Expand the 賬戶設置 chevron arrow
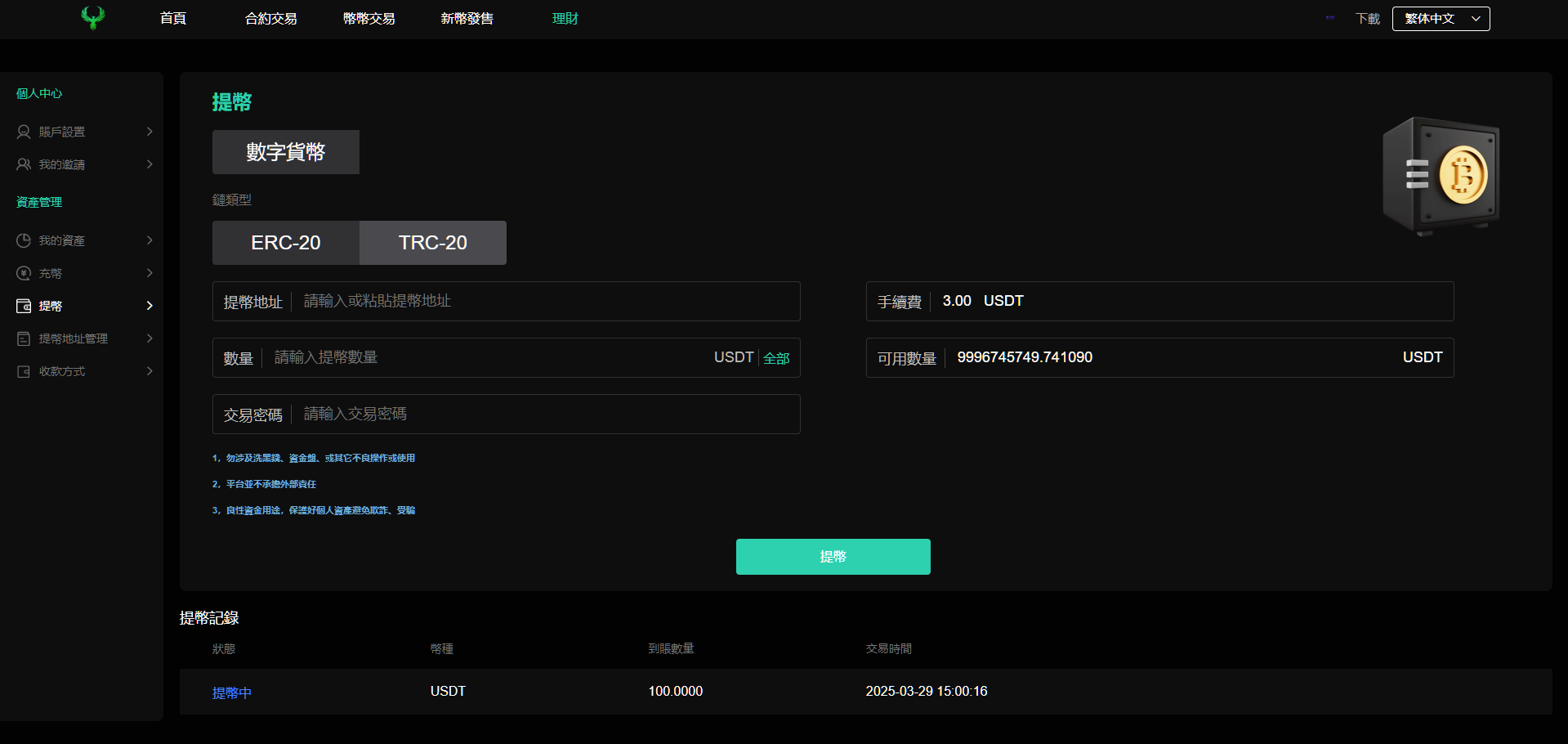Image resolution: width=1568 pixels, height=744 pixels. pos(150,132)
